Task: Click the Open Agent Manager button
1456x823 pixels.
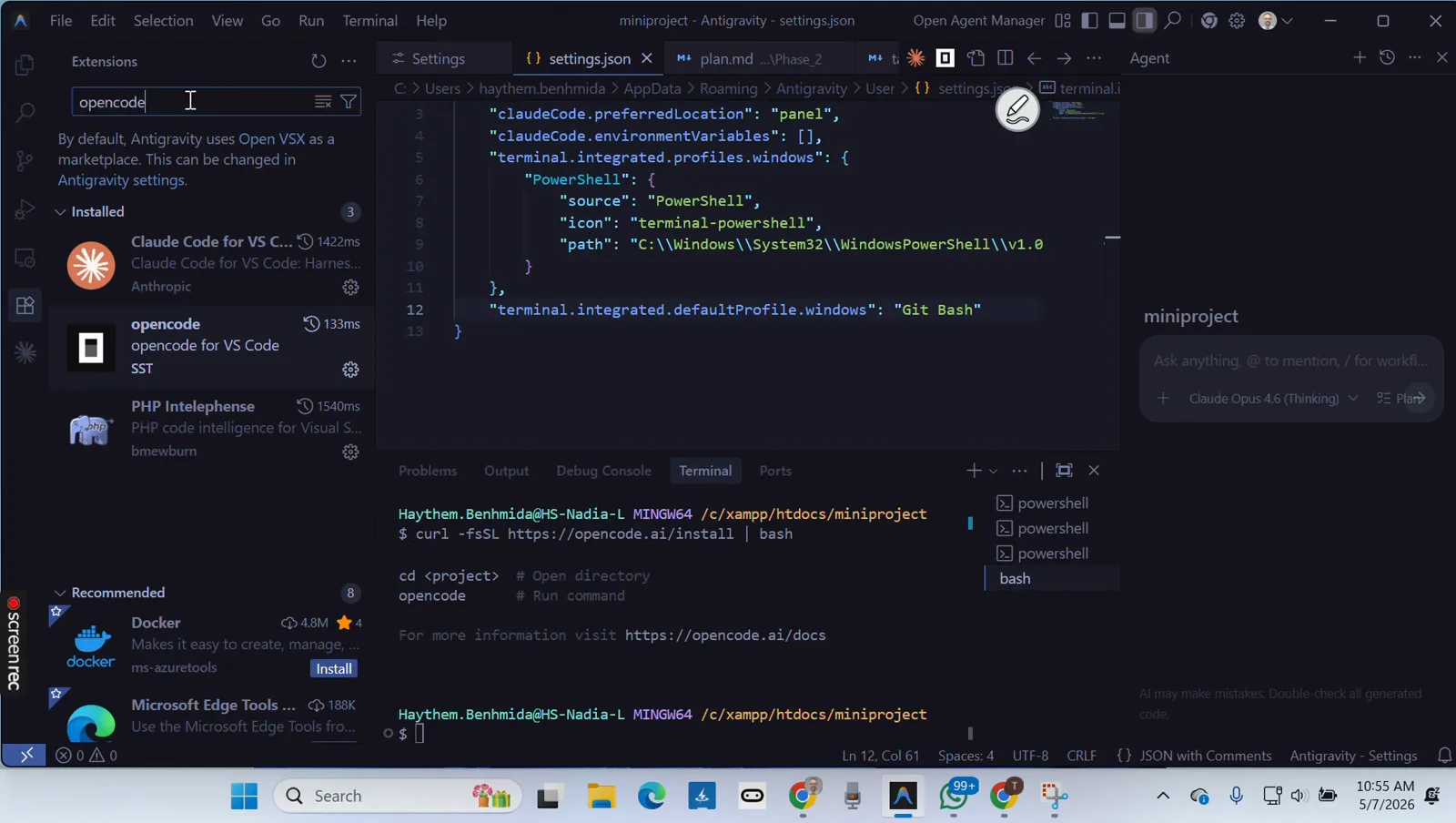Action: tap(979, 20)
